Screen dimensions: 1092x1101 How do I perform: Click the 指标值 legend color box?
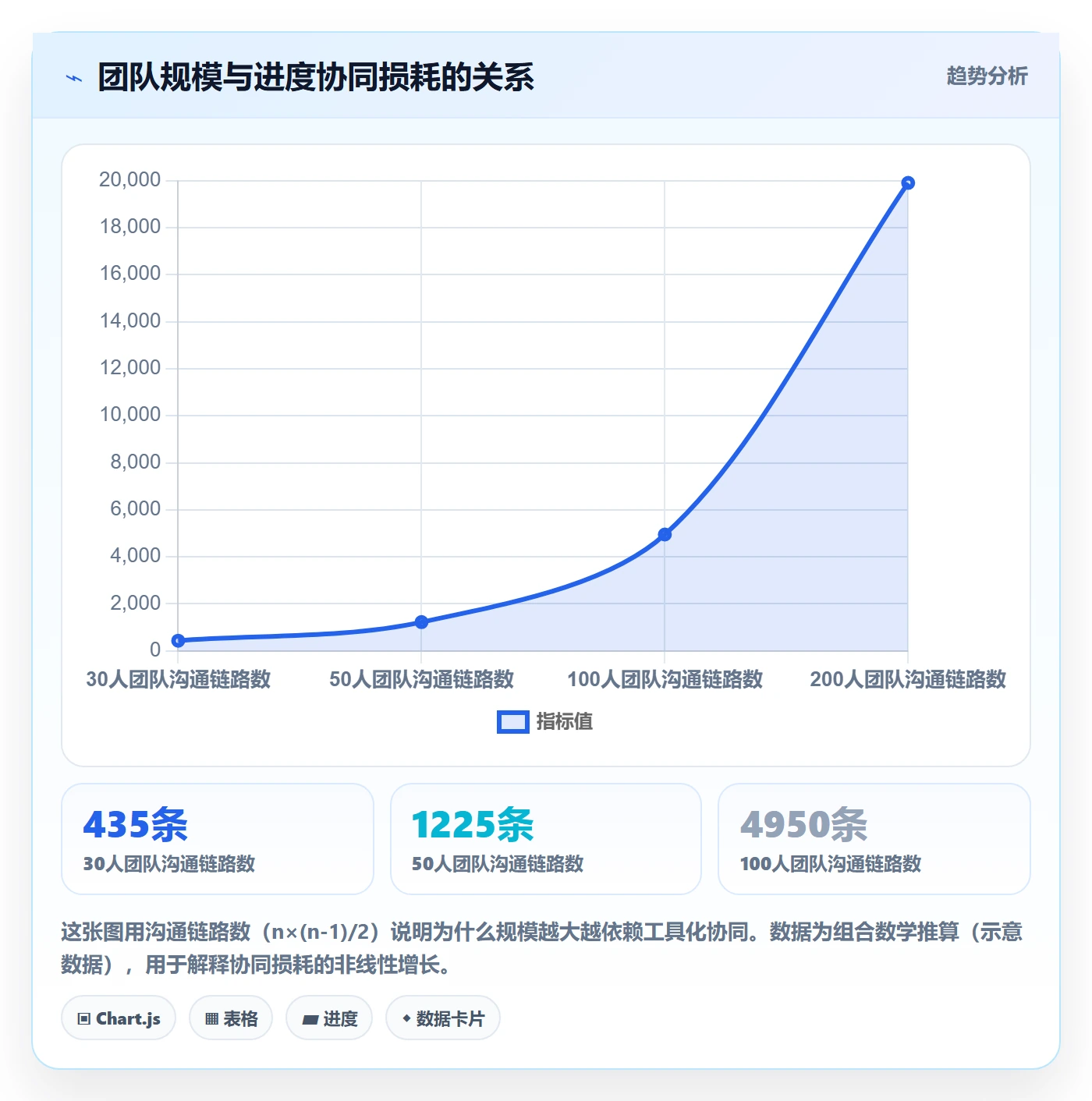pos(512,722)
